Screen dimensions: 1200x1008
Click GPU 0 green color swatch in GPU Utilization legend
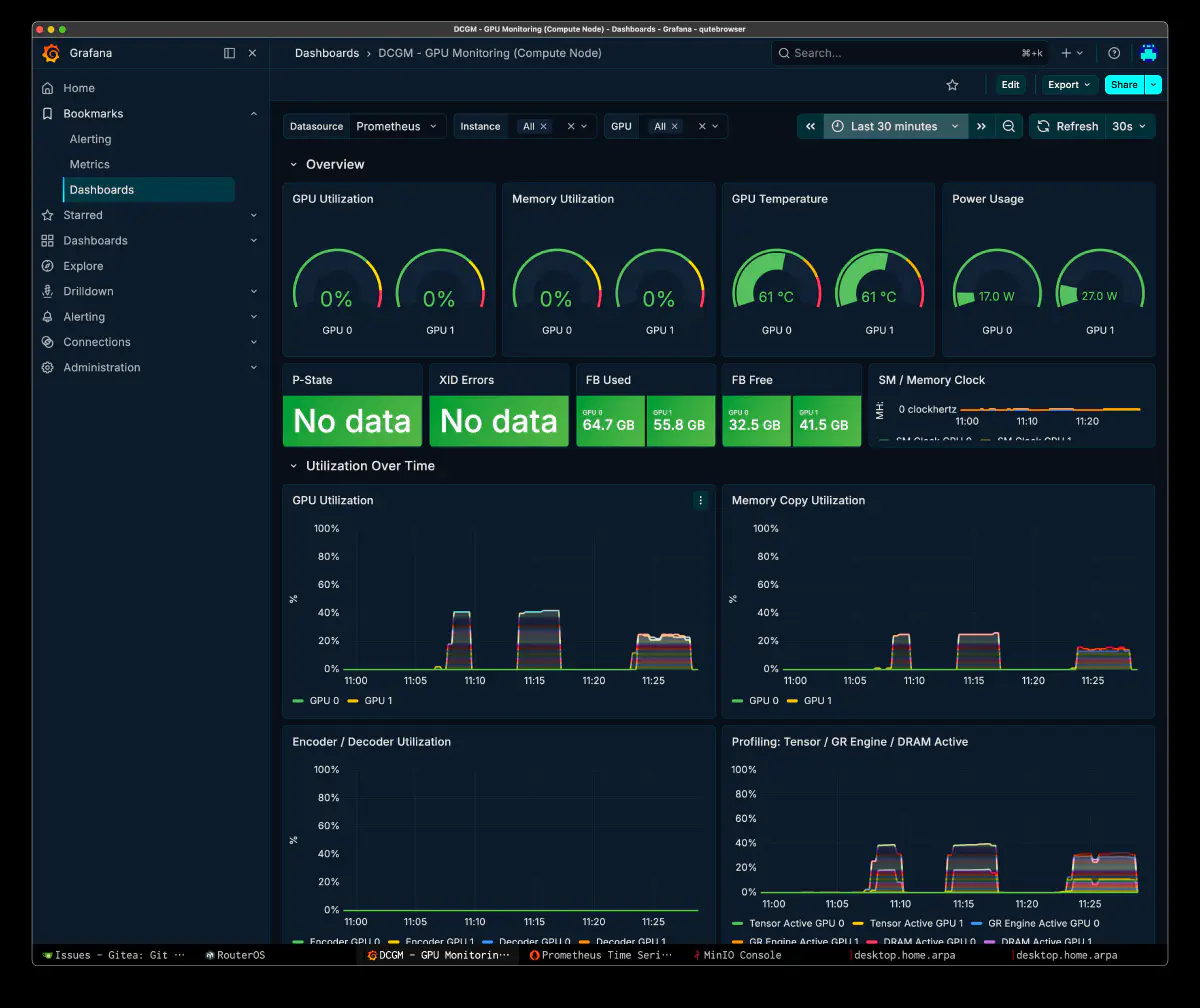pos(298,701)
